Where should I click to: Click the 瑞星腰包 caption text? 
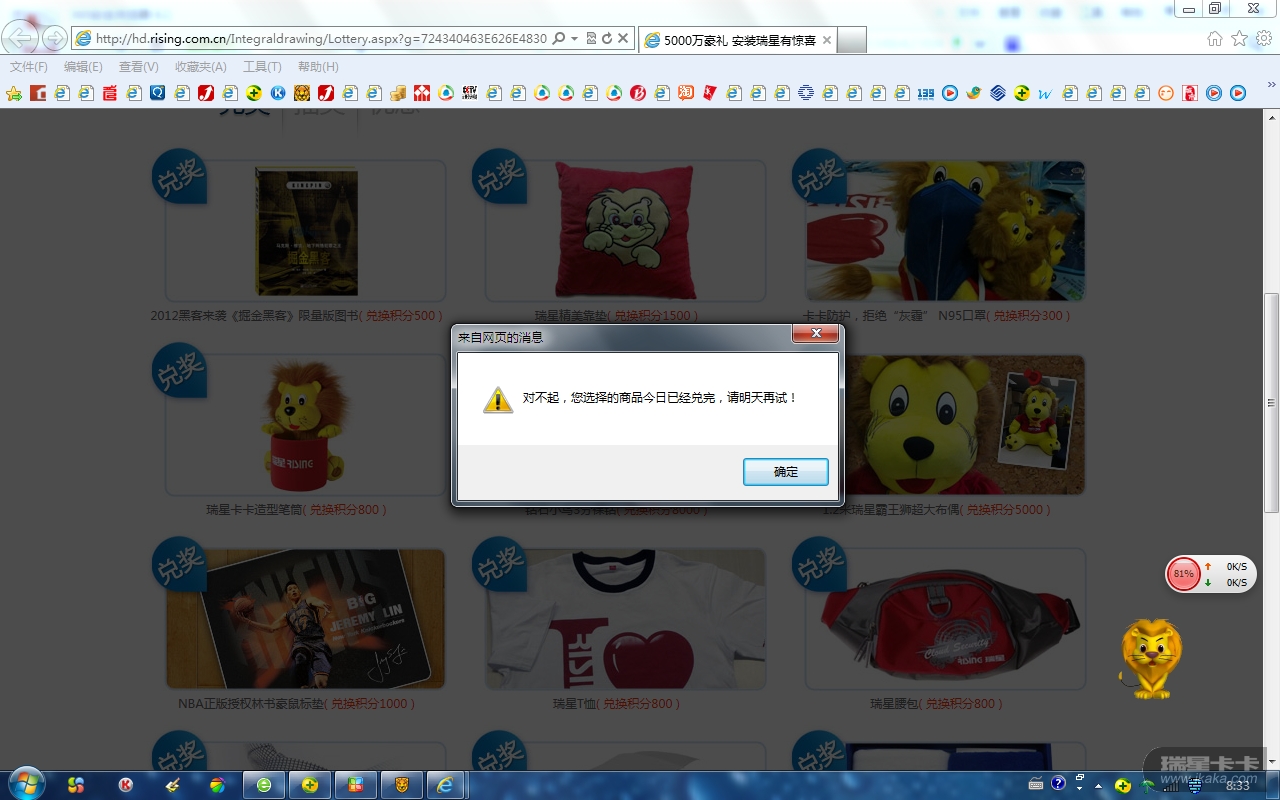894,704
